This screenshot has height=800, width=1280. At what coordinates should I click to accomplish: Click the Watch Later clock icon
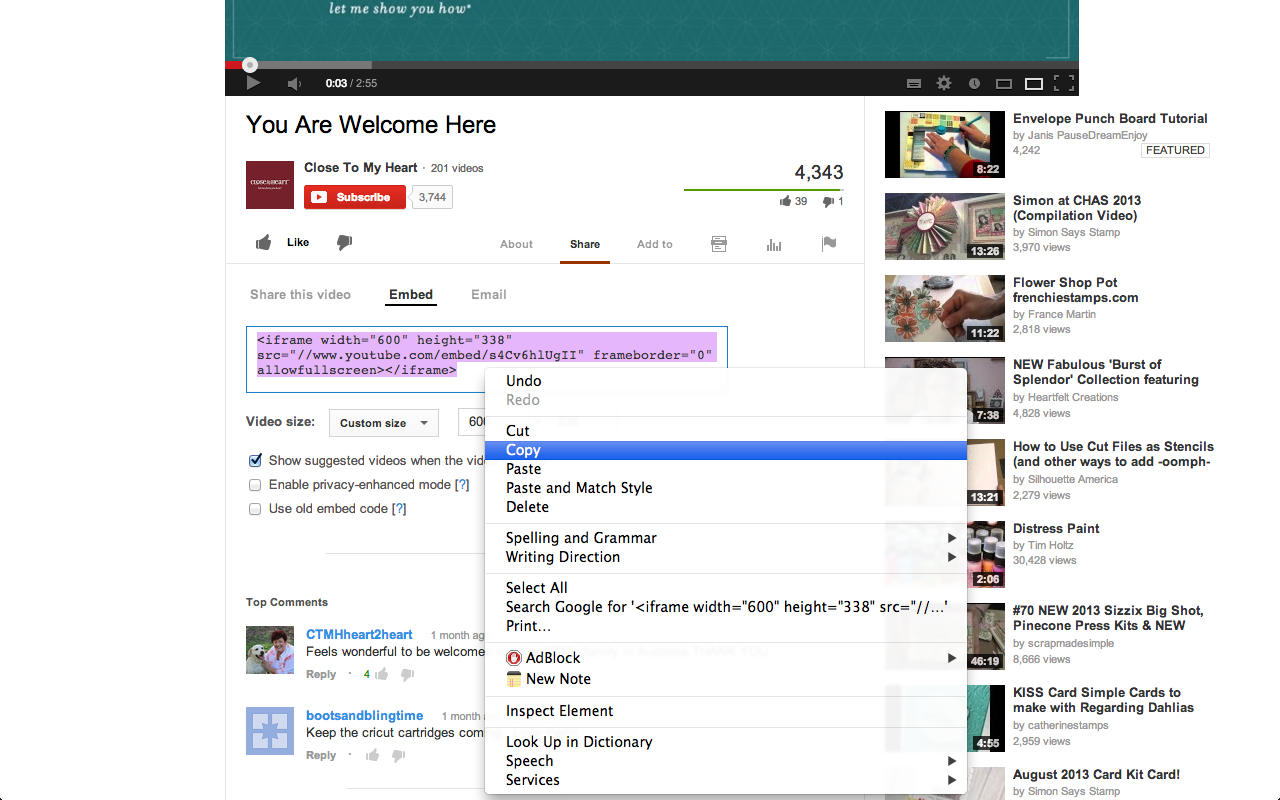tap(975, 84)
